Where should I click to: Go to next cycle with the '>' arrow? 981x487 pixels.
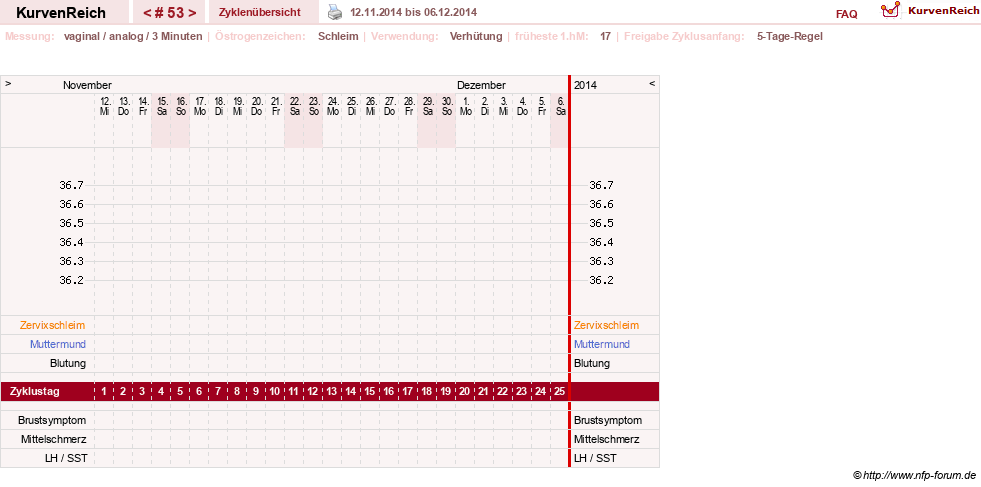point(192,13)
